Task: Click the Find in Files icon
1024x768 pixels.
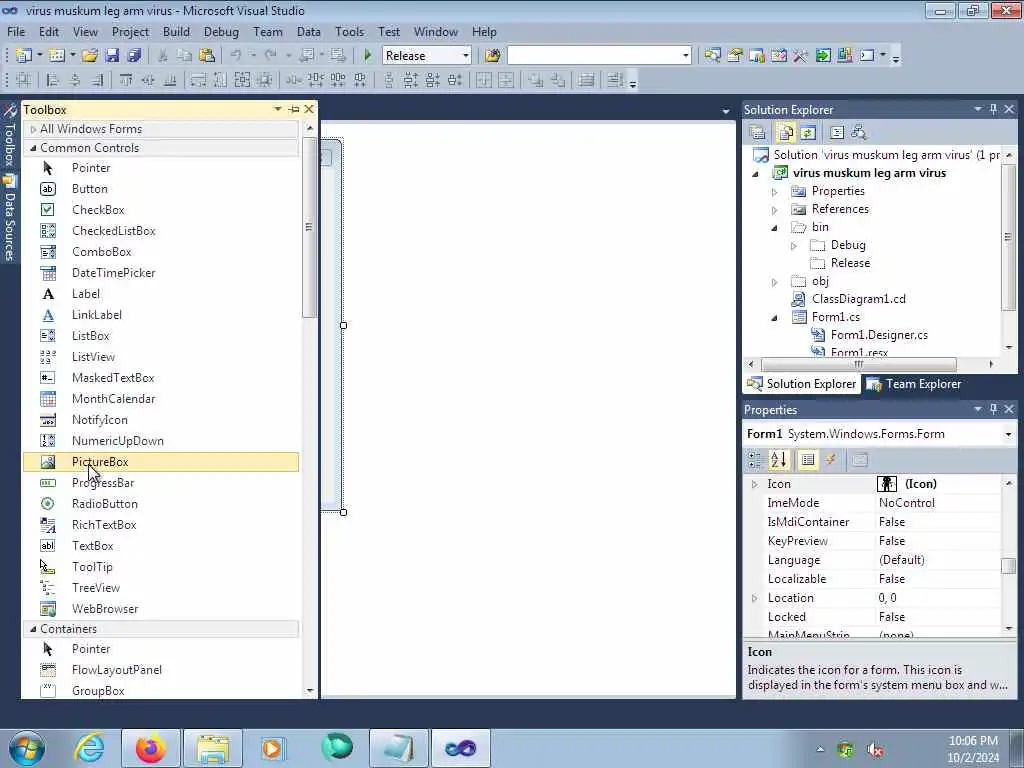Action: coord(492,56)
